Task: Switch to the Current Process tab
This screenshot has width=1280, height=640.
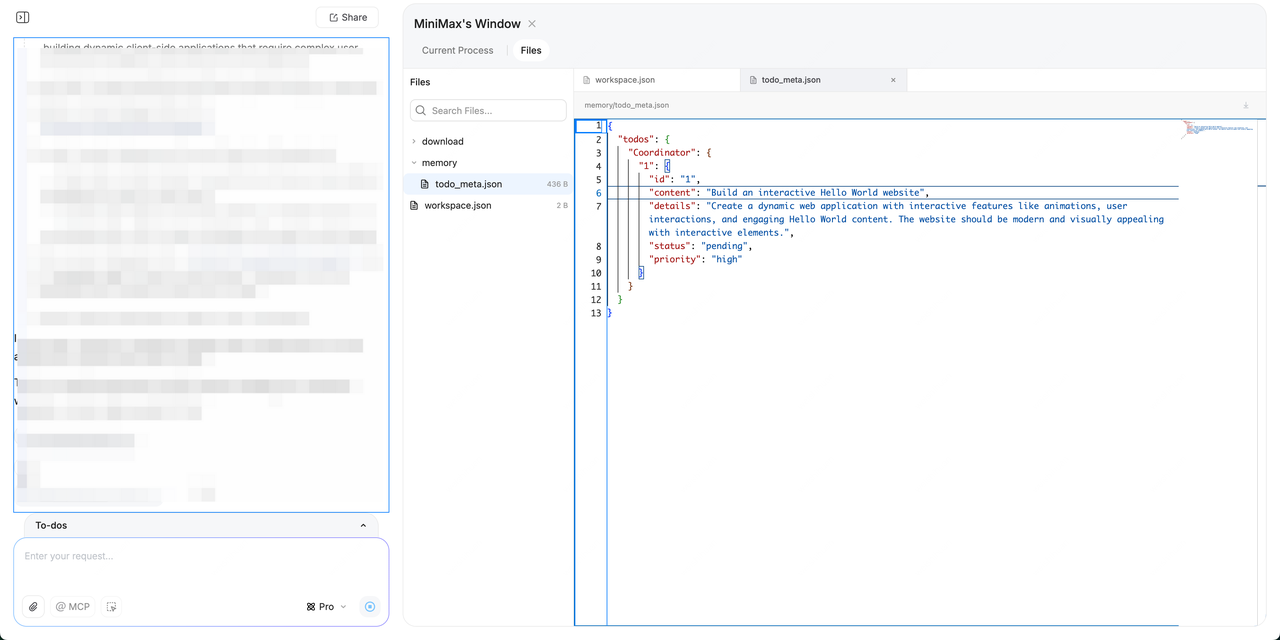Action: coord(457,50)
